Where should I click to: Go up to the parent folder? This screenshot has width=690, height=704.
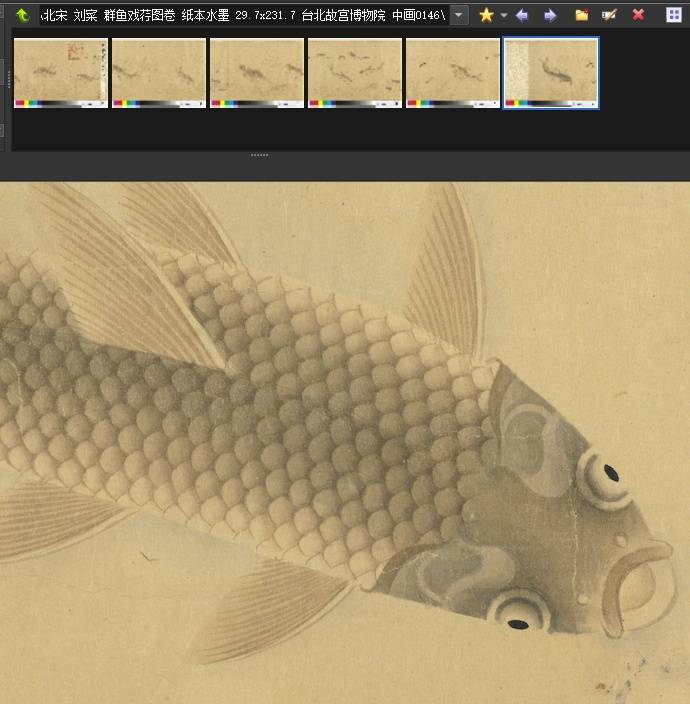coord(21,15)
